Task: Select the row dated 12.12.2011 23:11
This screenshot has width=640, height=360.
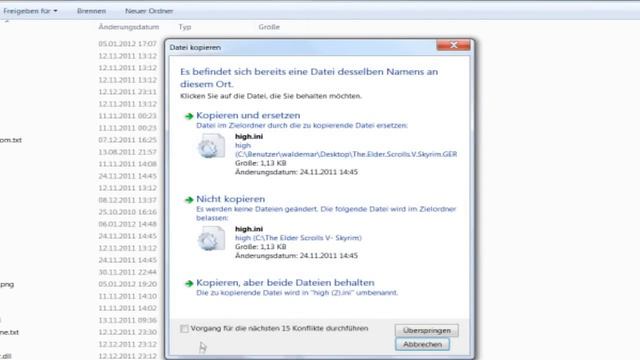Action: pyautogui.click(x=127, y=92)
